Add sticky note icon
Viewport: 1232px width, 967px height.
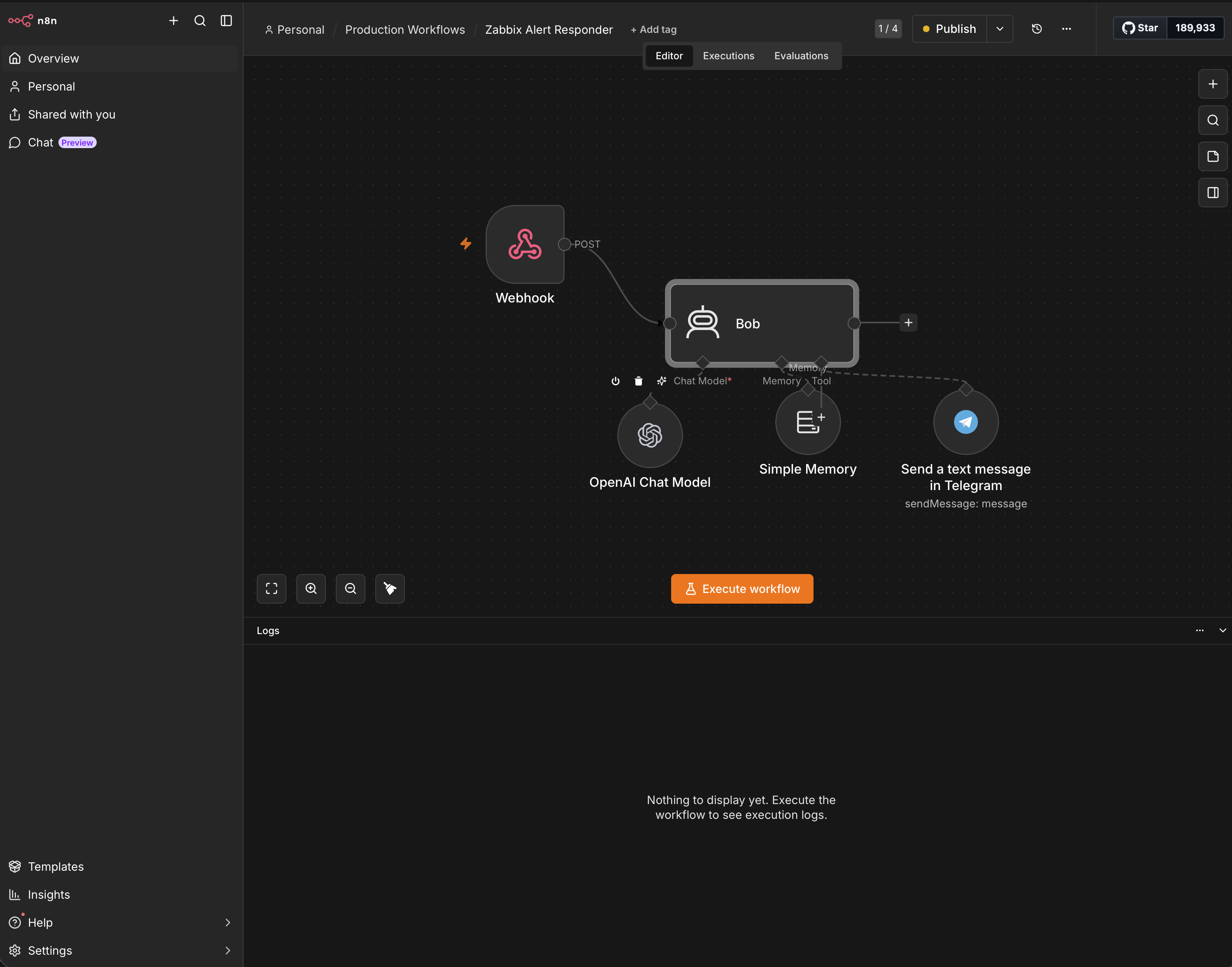click(1213, 157)
